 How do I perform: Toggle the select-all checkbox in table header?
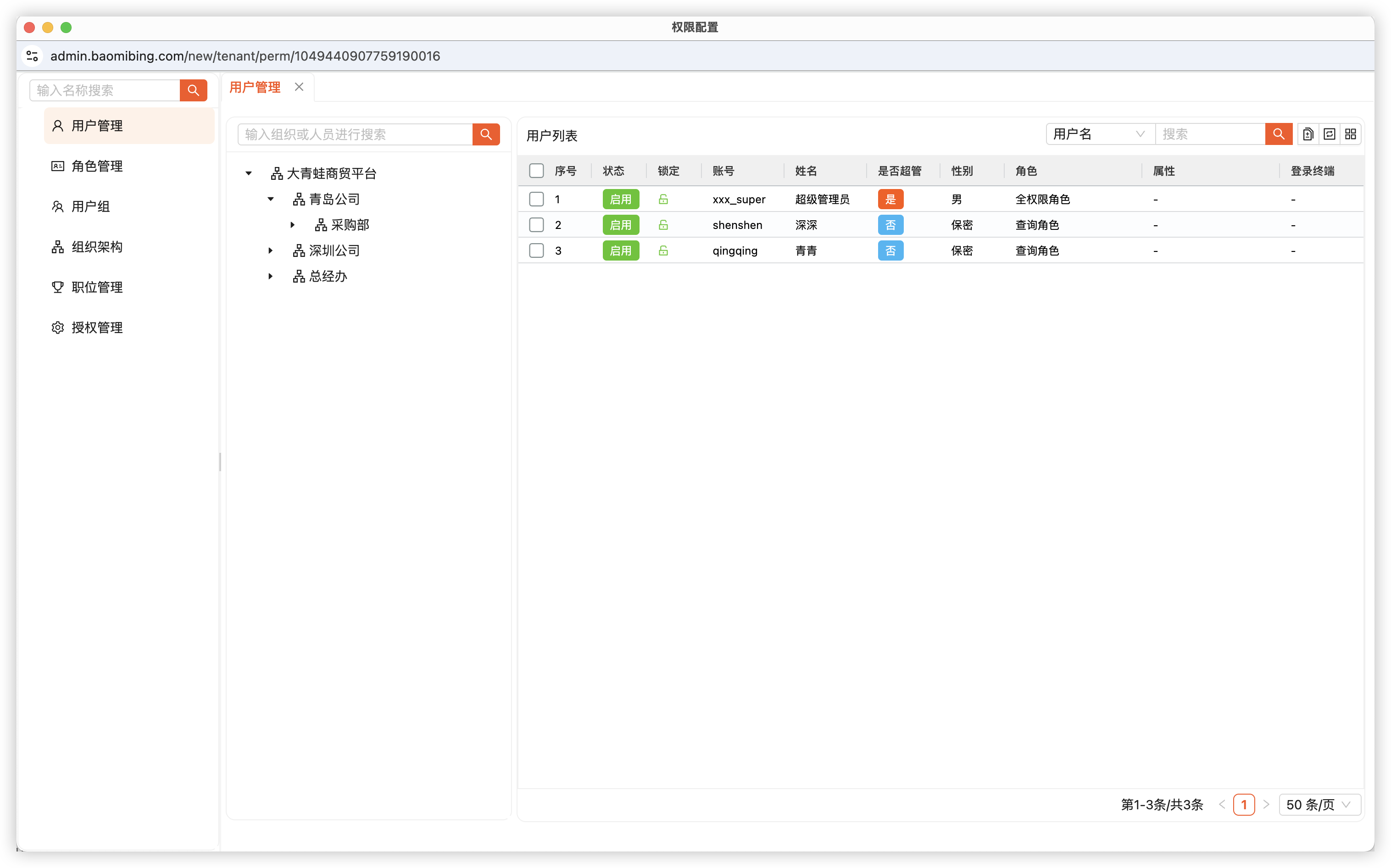536,171
